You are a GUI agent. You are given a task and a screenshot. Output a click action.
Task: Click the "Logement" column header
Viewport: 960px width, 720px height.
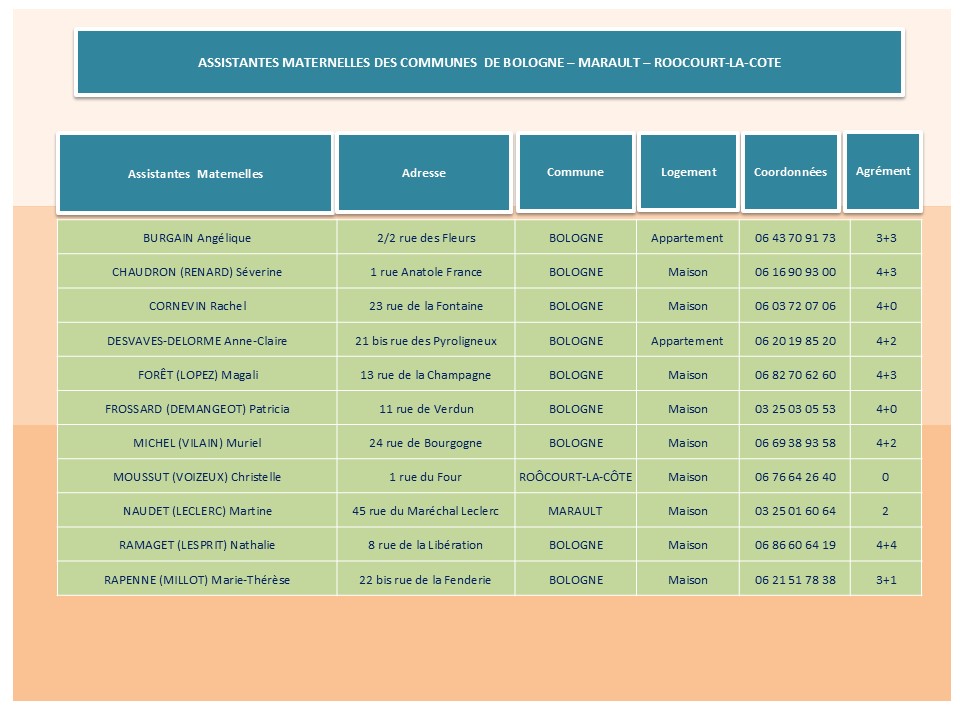coord(689,171)
